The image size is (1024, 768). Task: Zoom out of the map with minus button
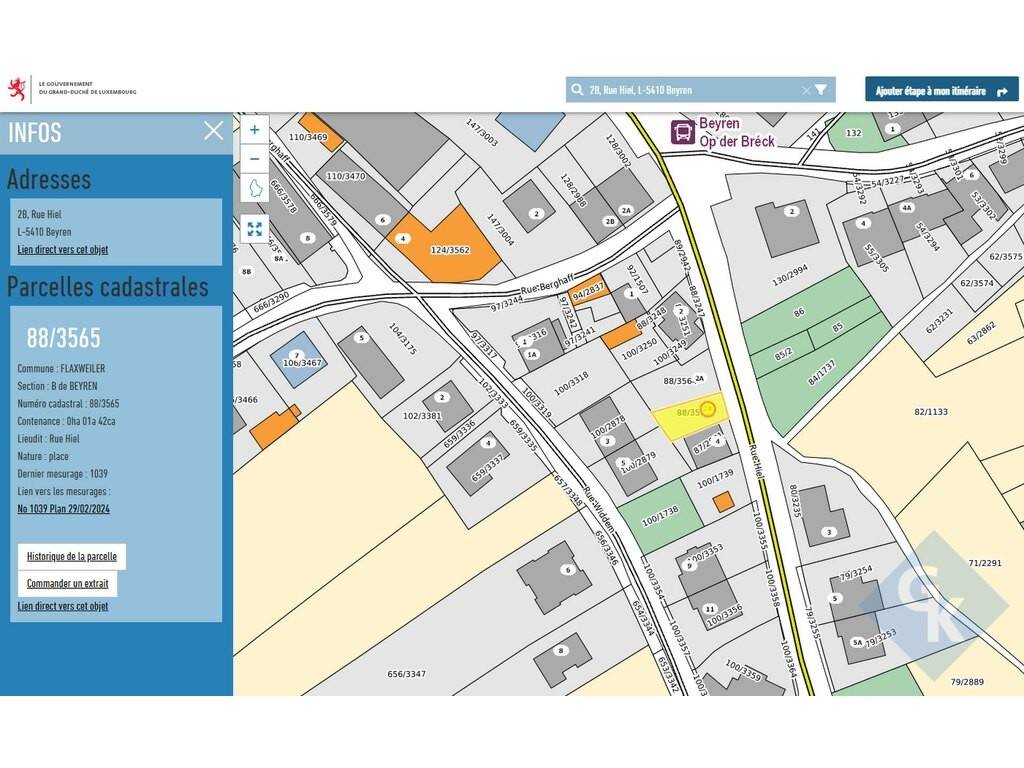(254, 158)
